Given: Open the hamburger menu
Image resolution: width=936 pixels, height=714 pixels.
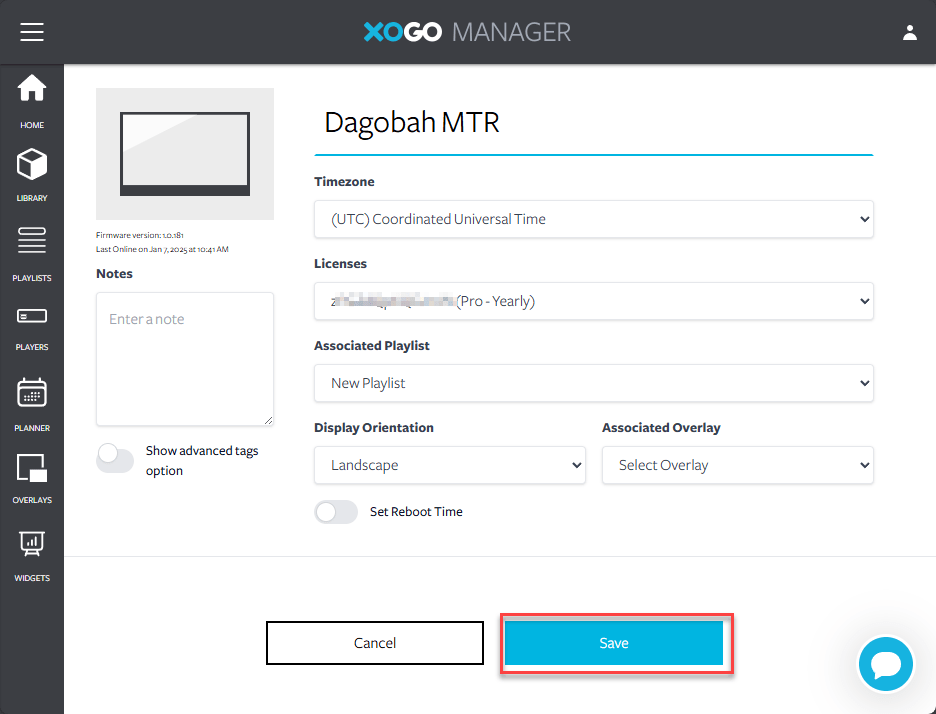Looking at the screenshot, I should click(32, 32).
